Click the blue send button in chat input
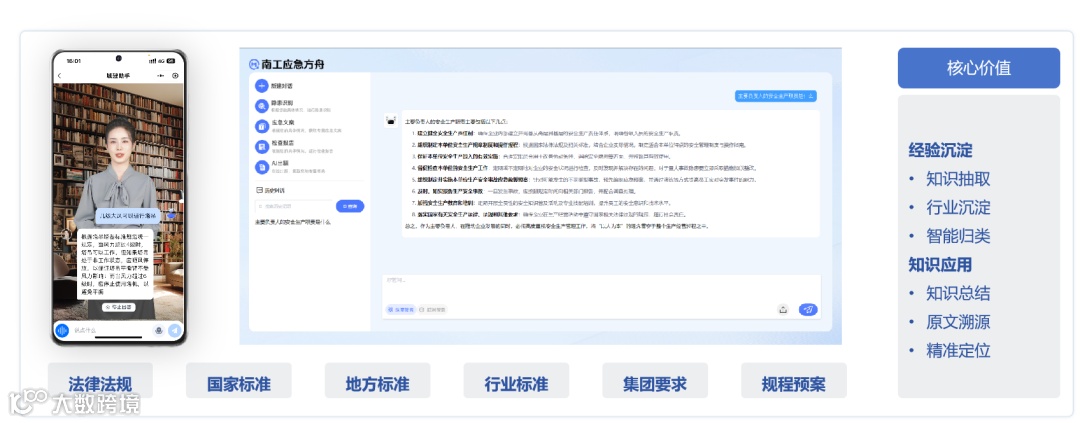The image size is (1080, 423). [808, 309]
